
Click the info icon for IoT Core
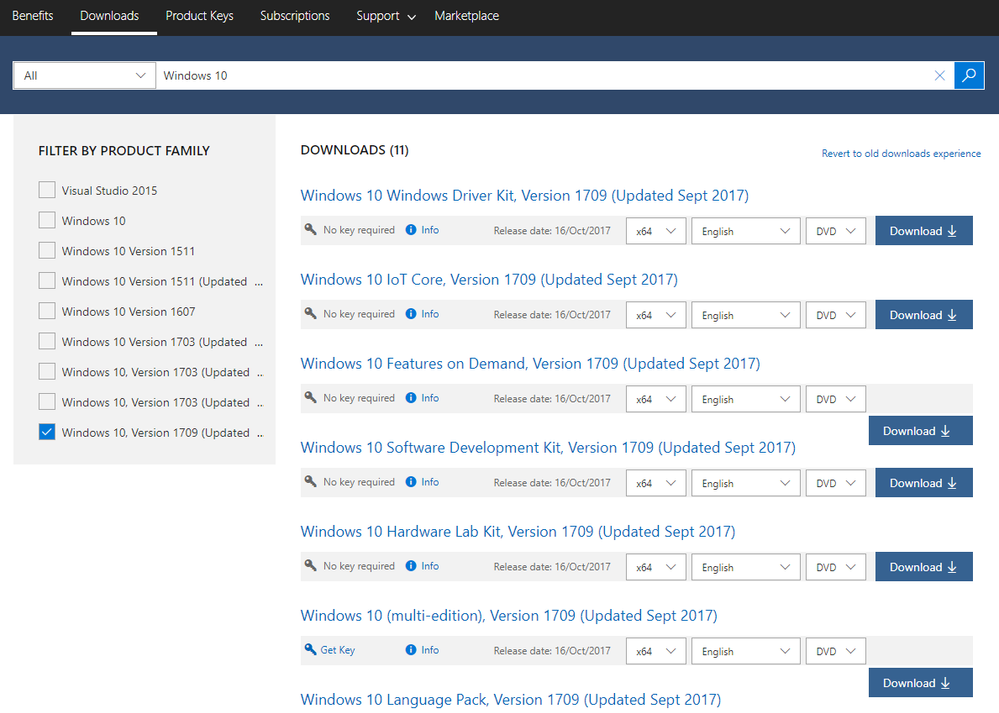[x=411, y=314]
